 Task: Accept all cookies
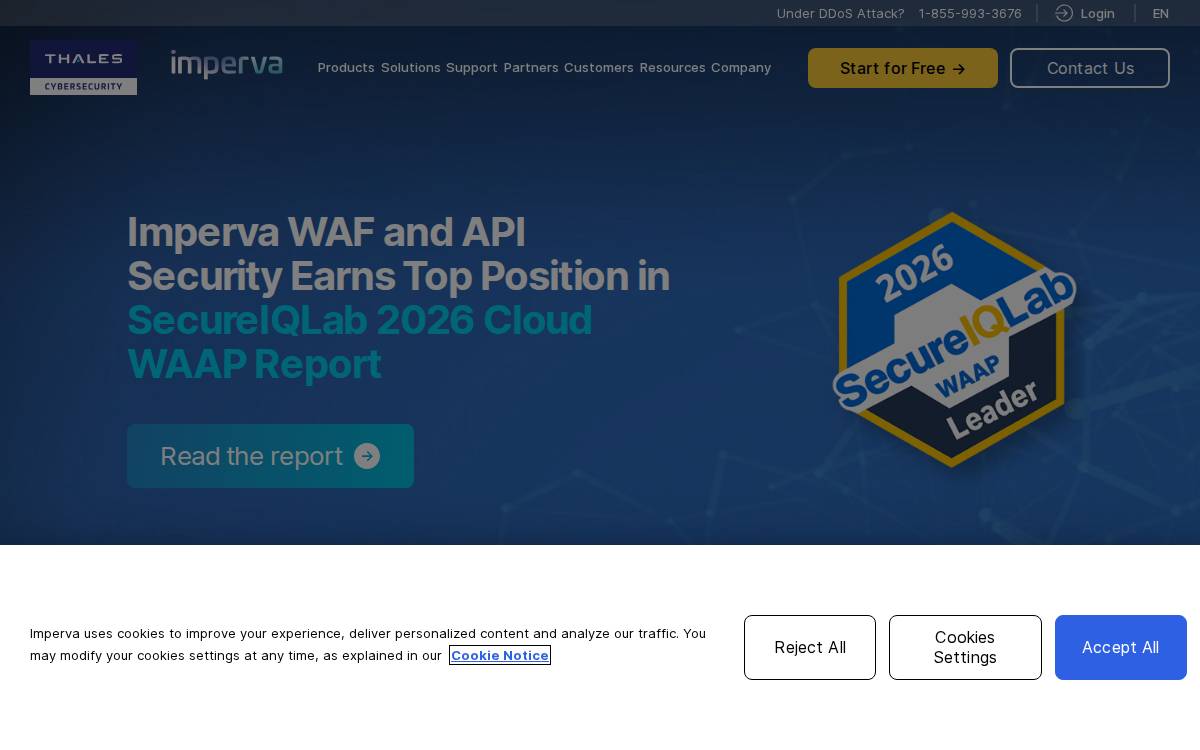[x=1121, y=647]
